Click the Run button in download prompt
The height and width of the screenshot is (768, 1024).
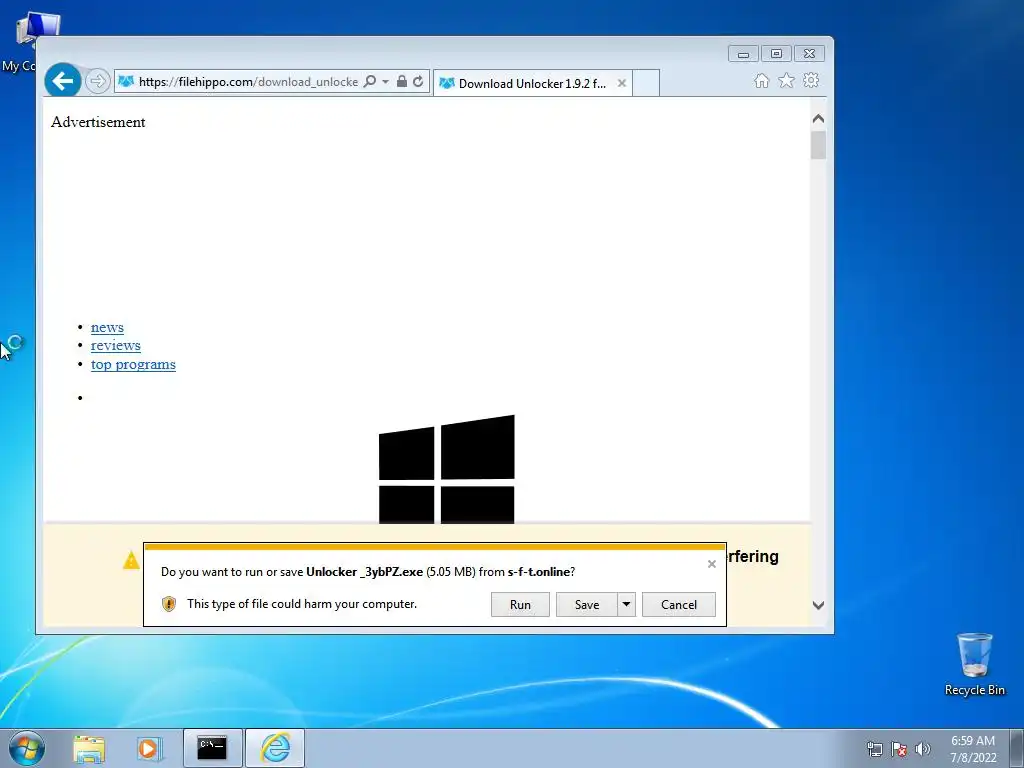pyautogui.click(x=520, y=604)
